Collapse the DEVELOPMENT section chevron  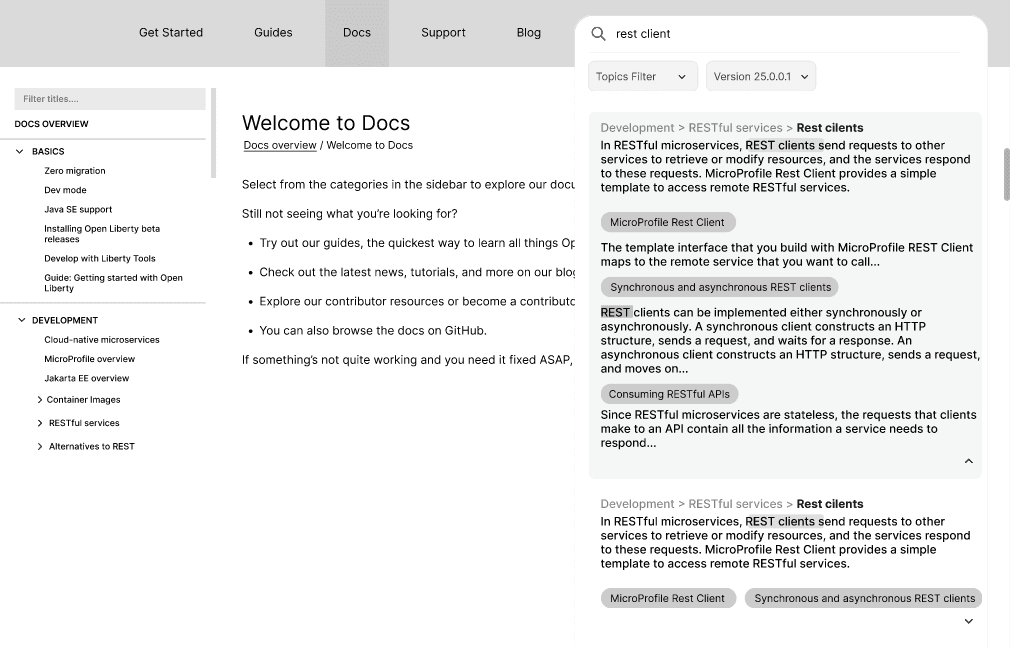[21, 320]
